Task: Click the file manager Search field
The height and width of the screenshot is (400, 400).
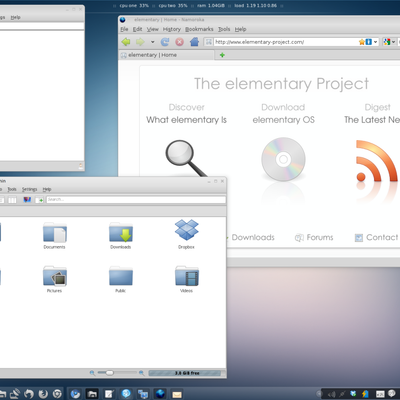Action: [136, 199]
